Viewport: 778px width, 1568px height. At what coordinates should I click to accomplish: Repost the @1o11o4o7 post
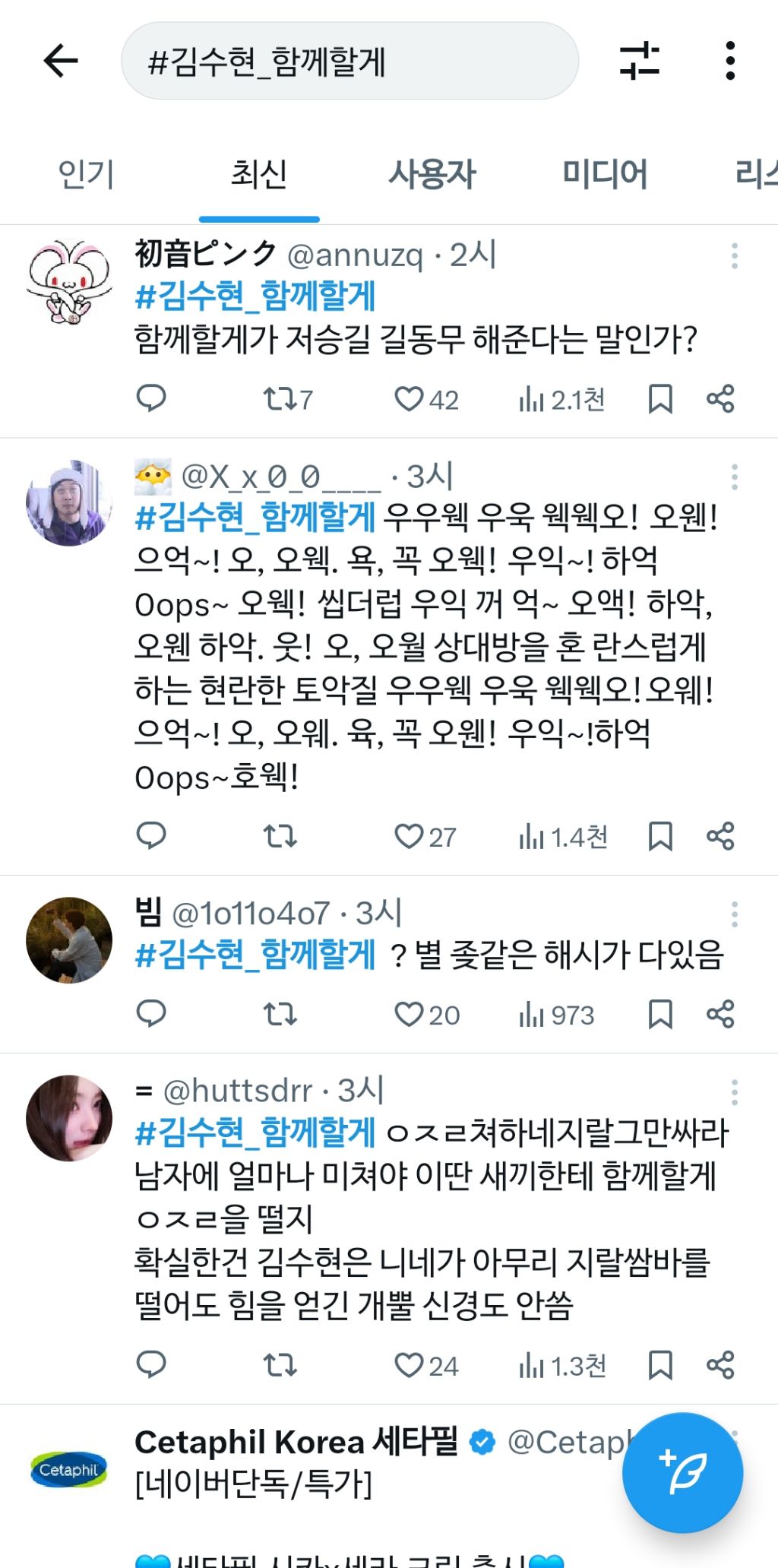(280, 1014)
